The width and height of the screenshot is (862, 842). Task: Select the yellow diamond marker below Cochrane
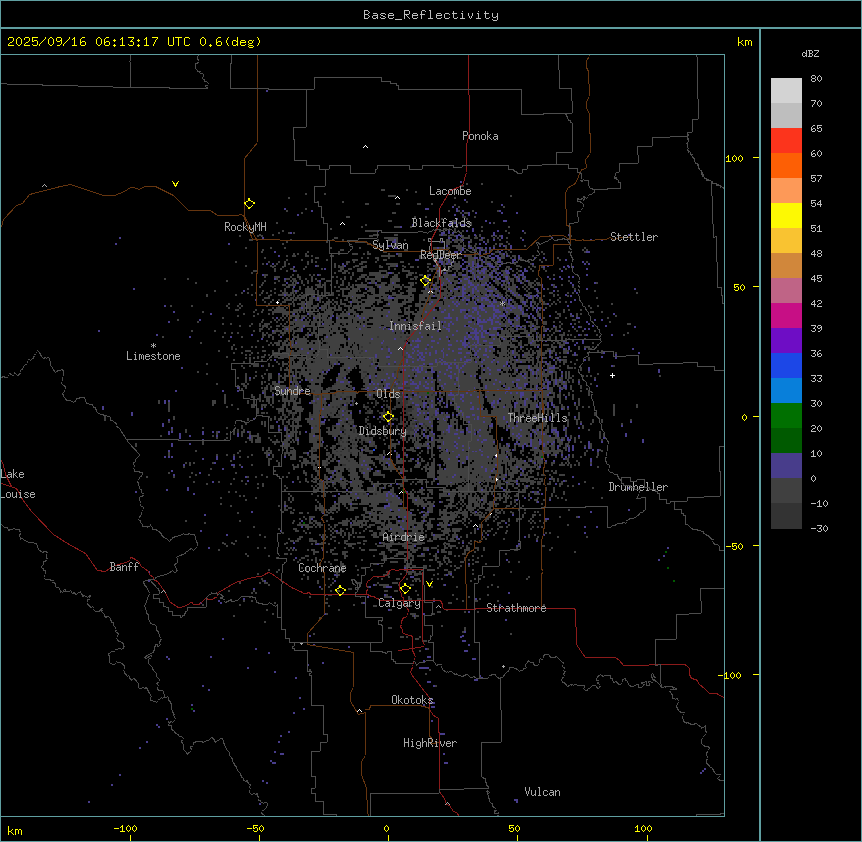(x=340, y=590)
